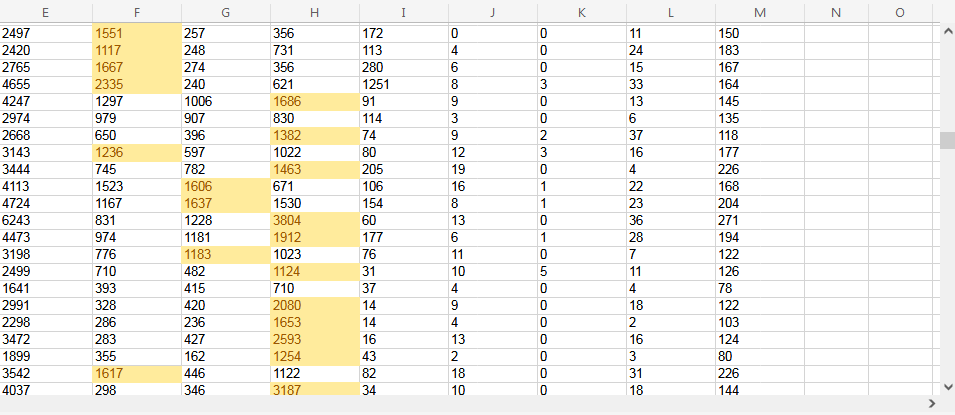The image size is (955, 415).
Task: Select highlighted cell 2080
Action: tap(315, 306)
